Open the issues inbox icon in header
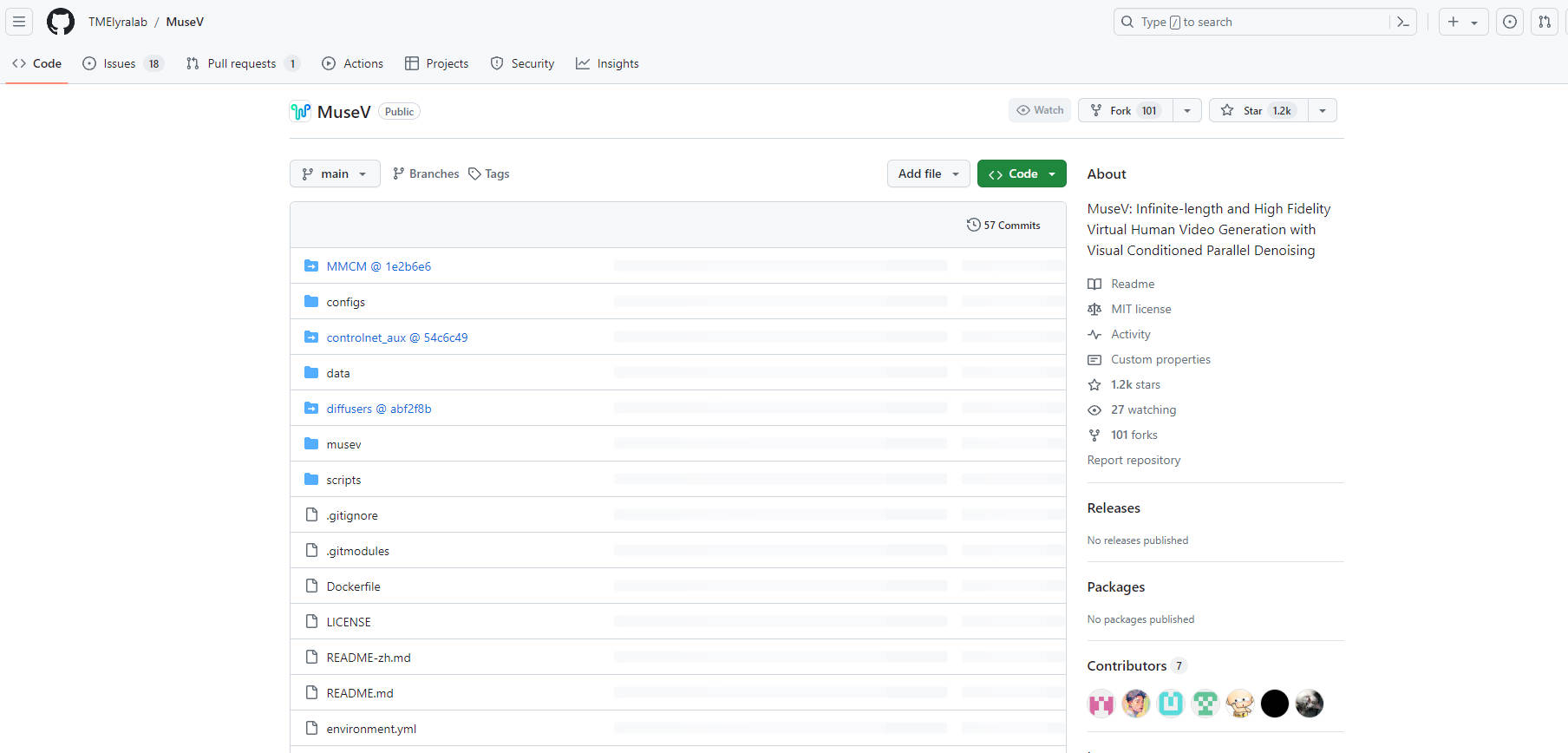 pos(1510,22)
